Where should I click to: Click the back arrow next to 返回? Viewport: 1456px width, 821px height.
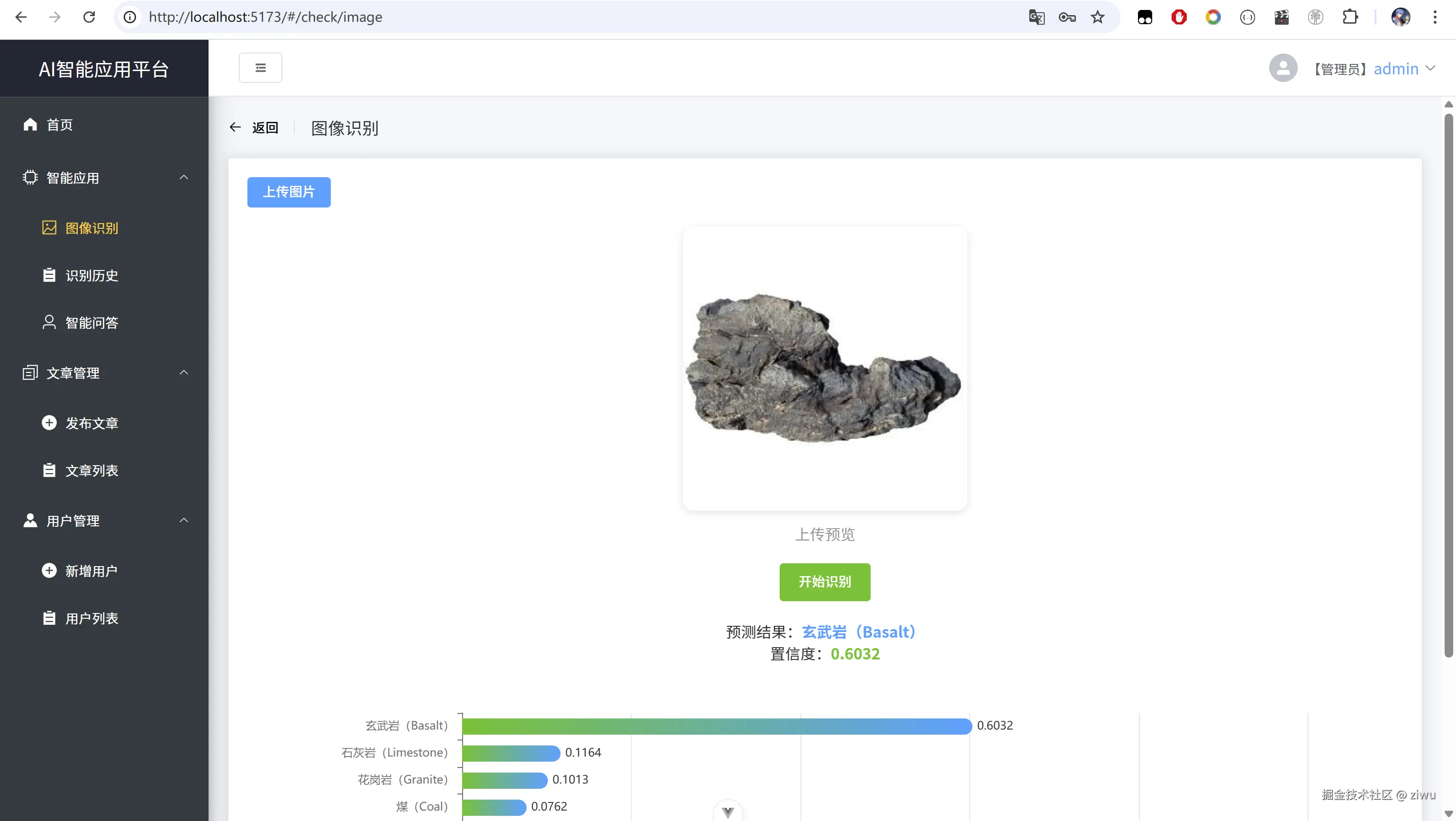(235, 128)
